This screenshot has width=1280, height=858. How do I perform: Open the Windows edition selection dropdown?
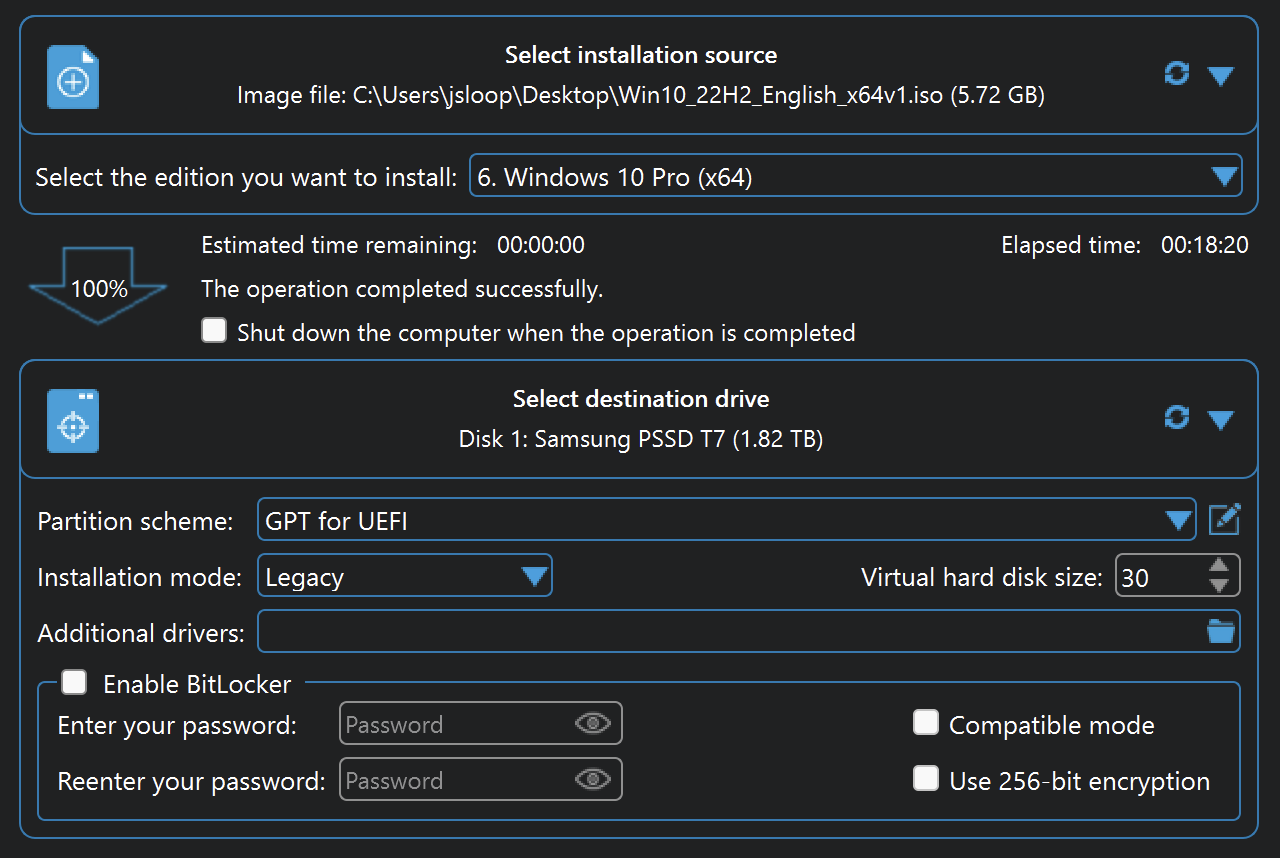click(855, 177)
